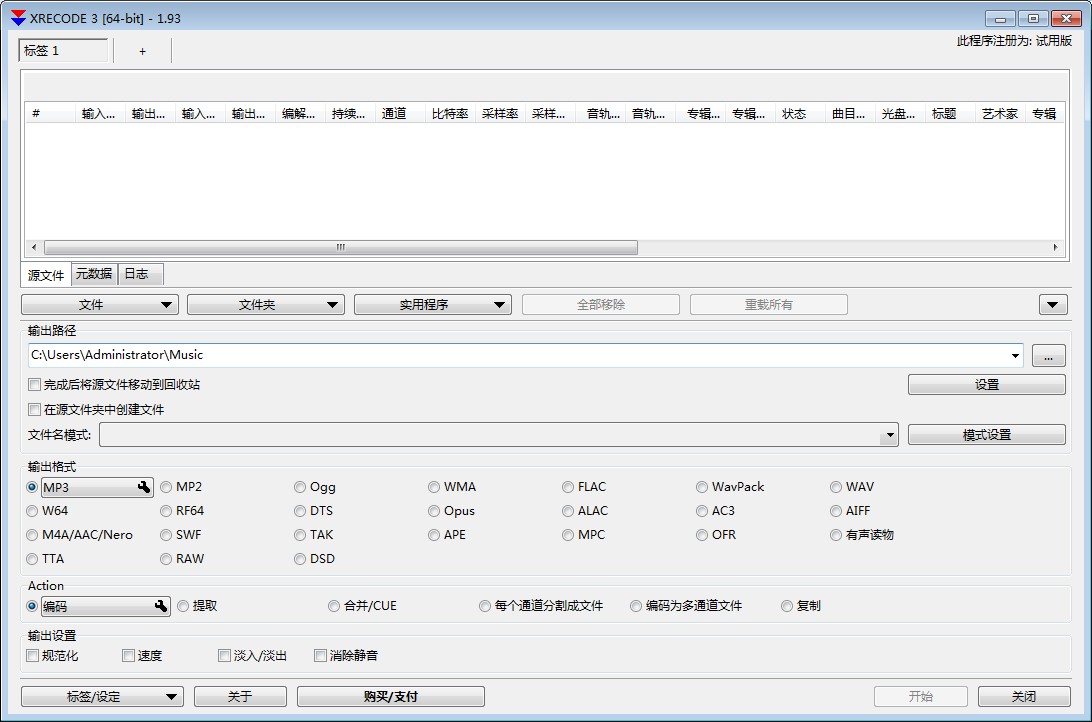Click the scroll left arrow of the file list
The height and width of the screenshot is (722, 1092).
[34, 247]
